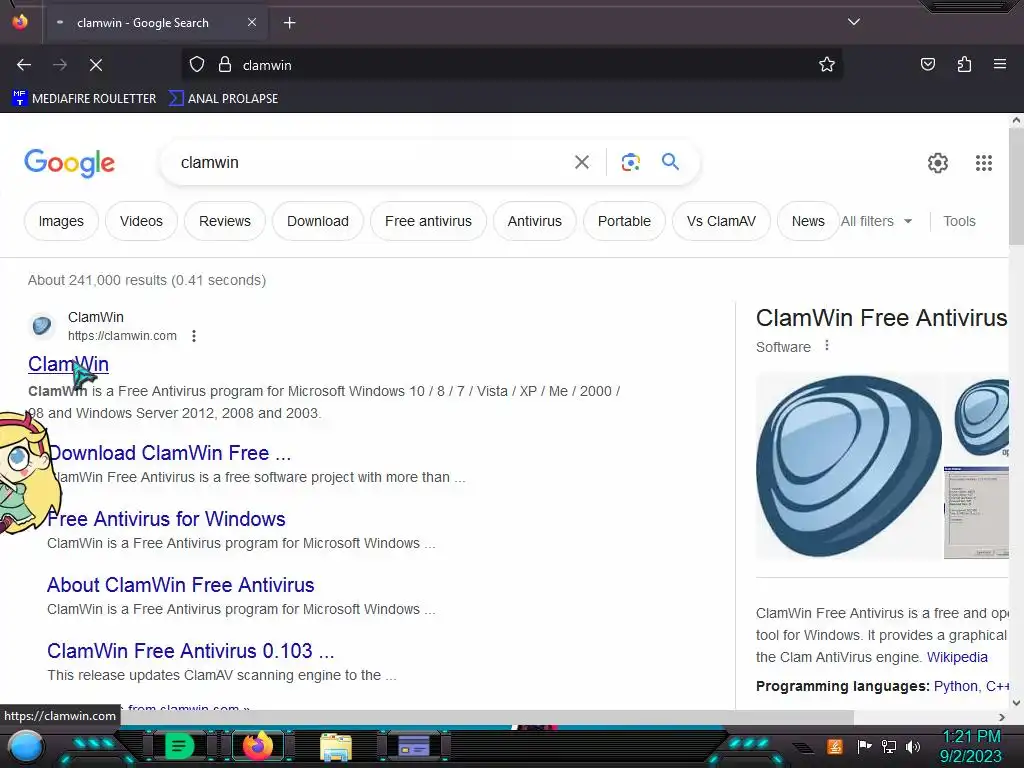Open the Google apps grid
Screen dimensions: 1024x768
click(x=984, y=163)
